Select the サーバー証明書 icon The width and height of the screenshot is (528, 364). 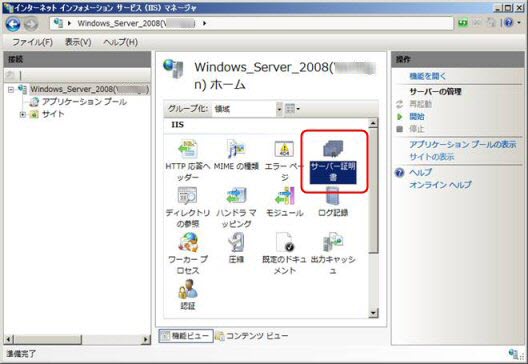click(x=333, y=149)
